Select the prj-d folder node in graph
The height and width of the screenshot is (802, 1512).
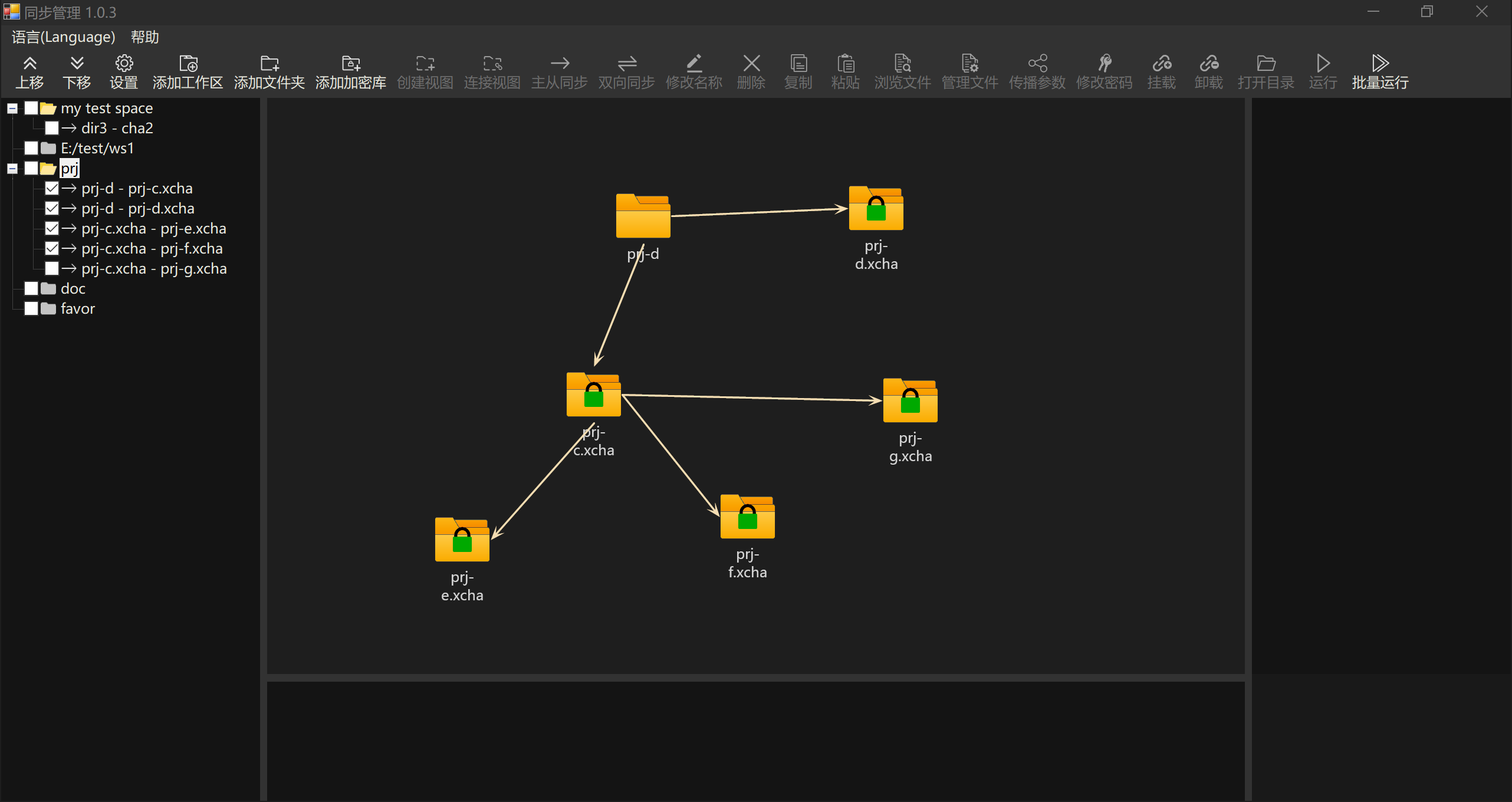click(643, 216)
